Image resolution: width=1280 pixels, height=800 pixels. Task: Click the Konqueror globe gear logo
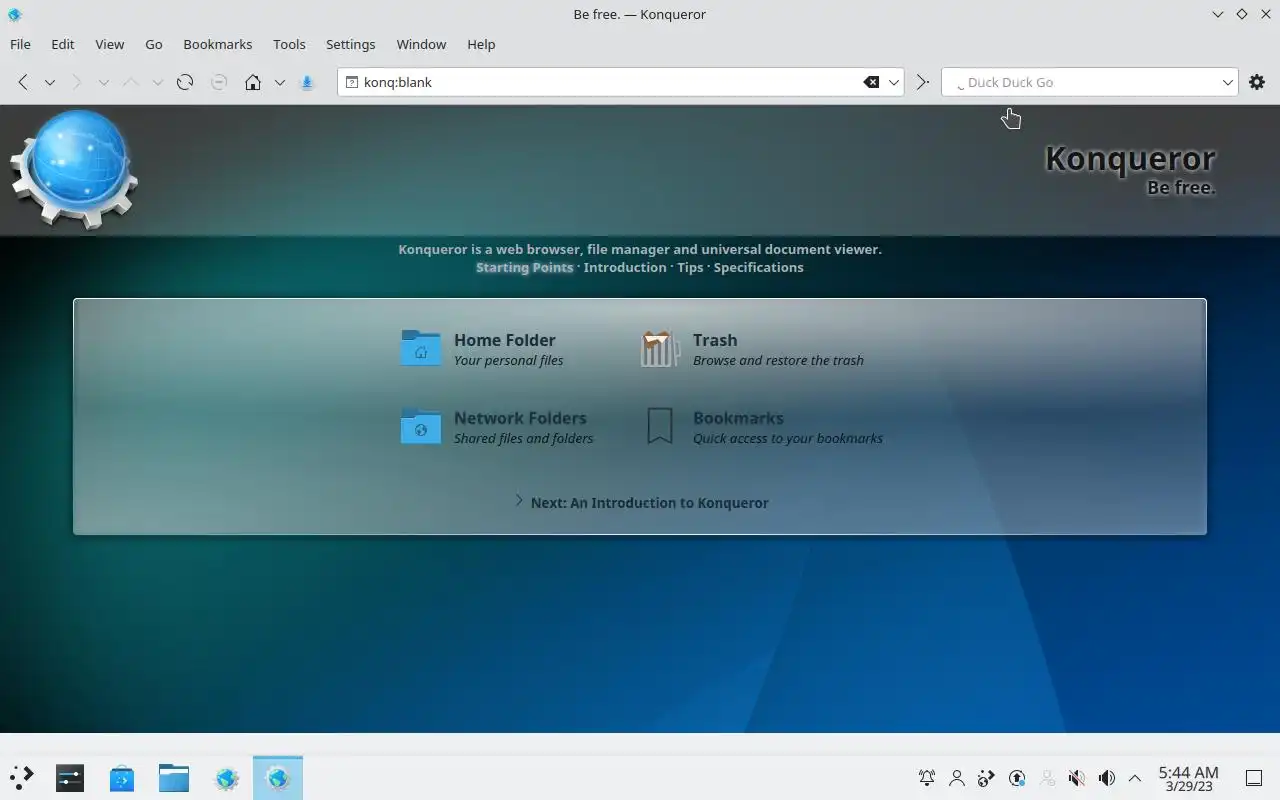tap(75, 169)
